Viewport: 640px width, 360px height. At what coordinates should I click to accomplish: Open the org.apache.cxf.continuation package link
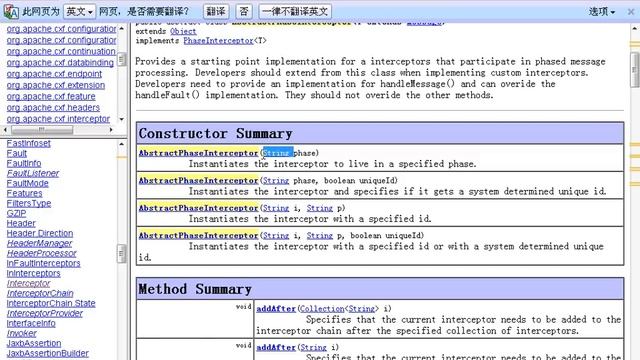(x=61, y=51)
